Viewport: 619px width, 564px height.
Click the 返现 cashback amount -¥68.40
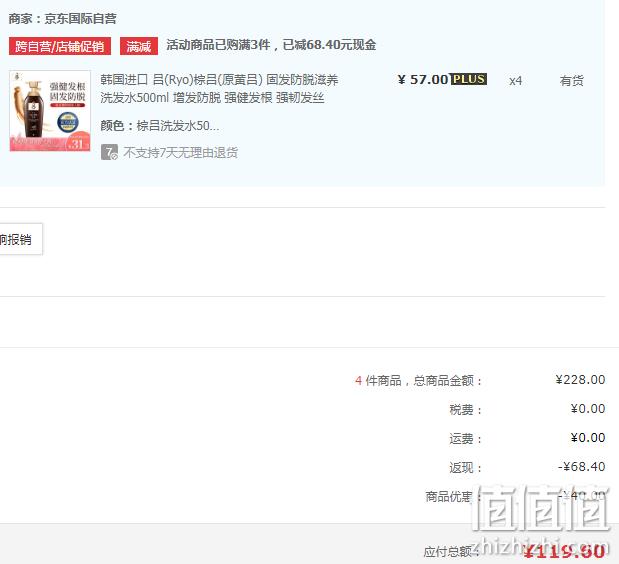(x=581, y=467)
